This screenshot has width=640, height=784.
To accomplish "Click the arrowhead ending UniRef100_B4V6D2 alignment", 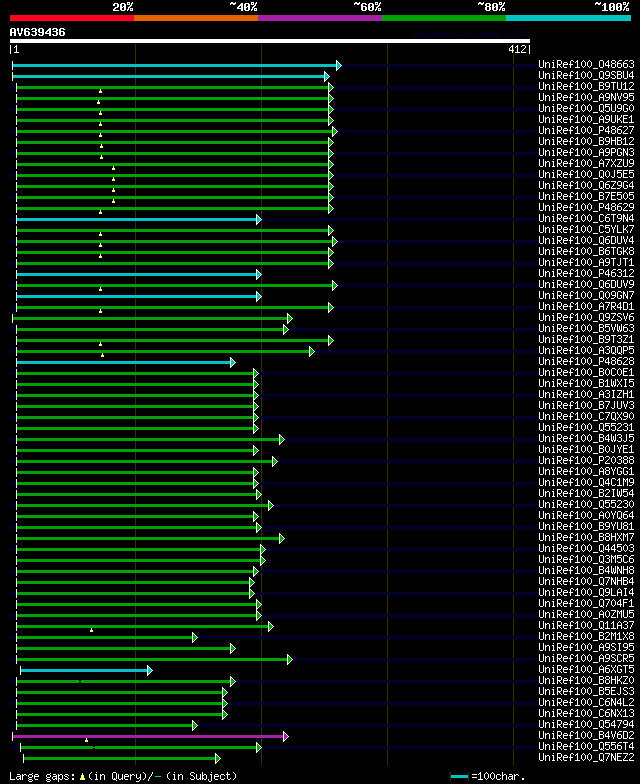I will [286, 736].
